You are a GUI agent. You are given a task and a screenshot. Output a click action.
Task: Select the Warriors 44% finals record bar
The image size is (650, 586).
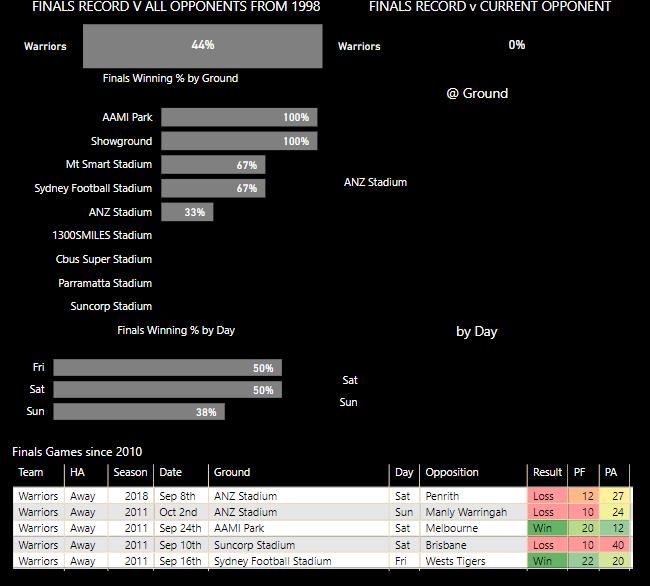pyautogui.click(x=203, y=46)
